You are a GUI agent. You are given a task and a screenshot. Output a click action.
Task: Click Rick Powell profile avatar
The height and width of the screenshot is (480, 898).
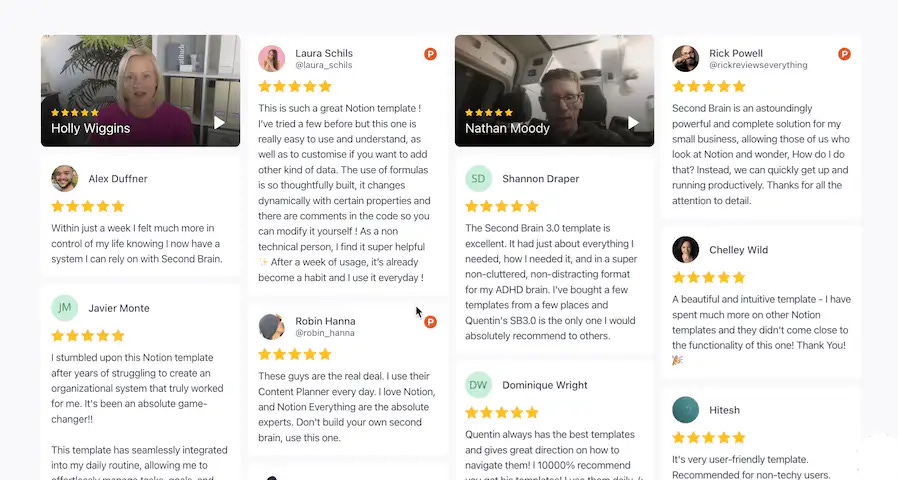(686, 58)
